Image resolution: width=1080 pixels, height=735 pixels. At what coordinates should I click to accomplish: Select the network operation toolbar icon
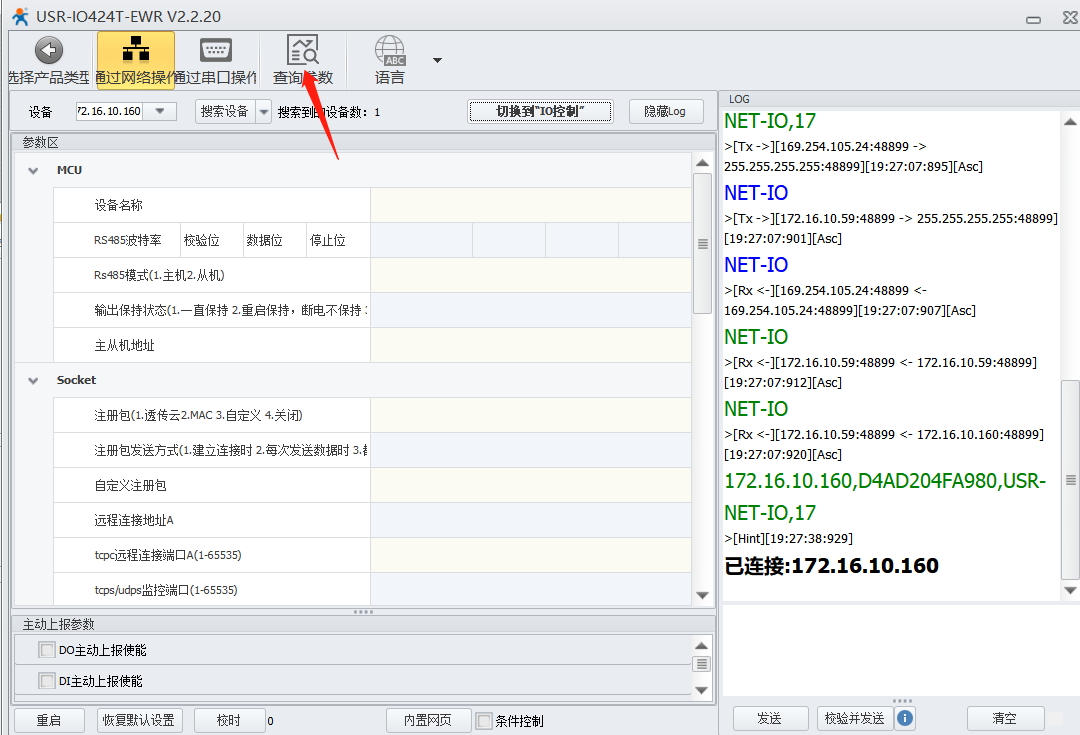click(x=135, y=52)
